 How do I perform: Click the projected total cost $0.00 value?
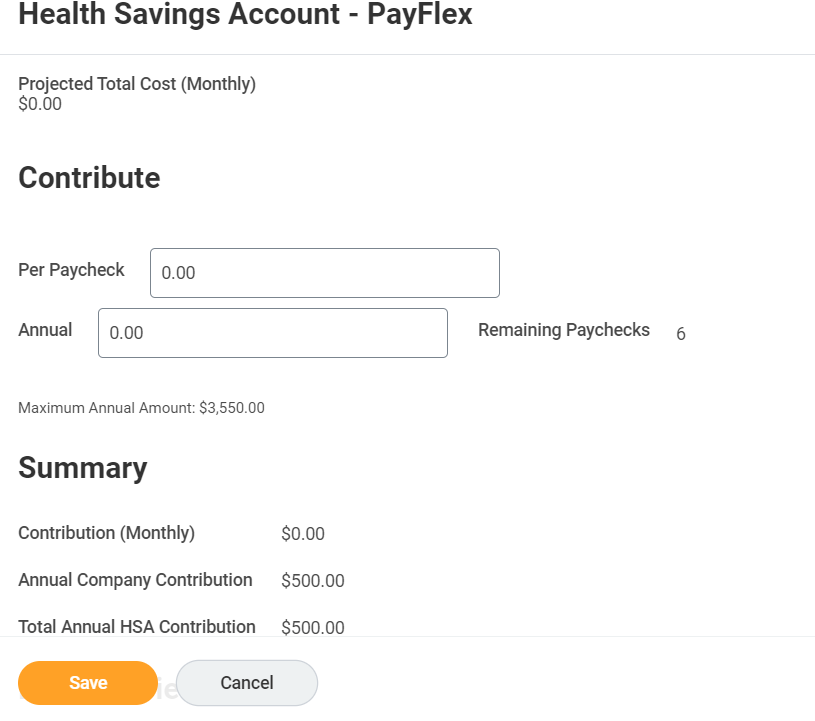coord(40,104)
